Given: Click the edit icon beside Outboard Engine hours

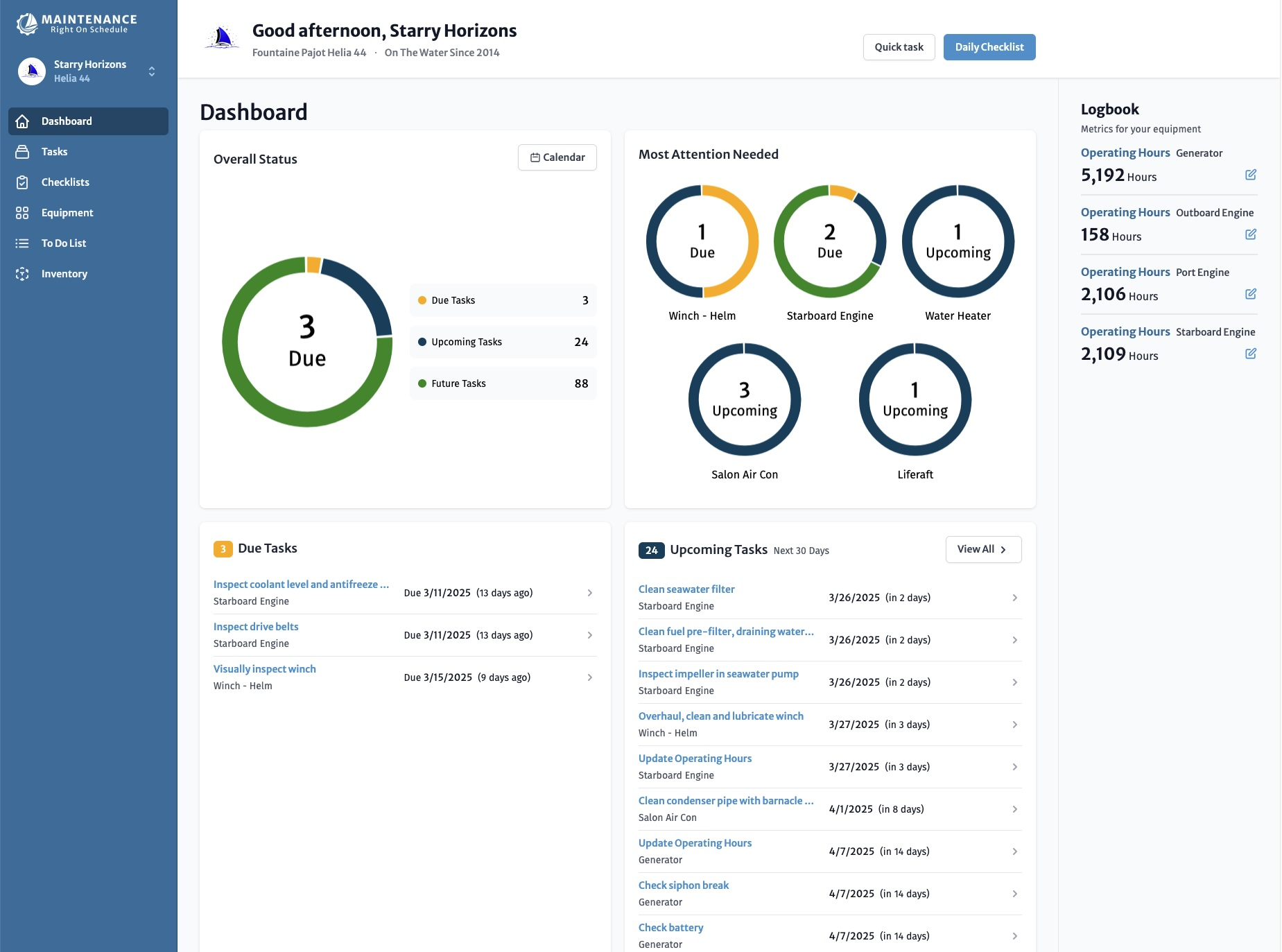Looking at the screenshot, I should 1251,235.
